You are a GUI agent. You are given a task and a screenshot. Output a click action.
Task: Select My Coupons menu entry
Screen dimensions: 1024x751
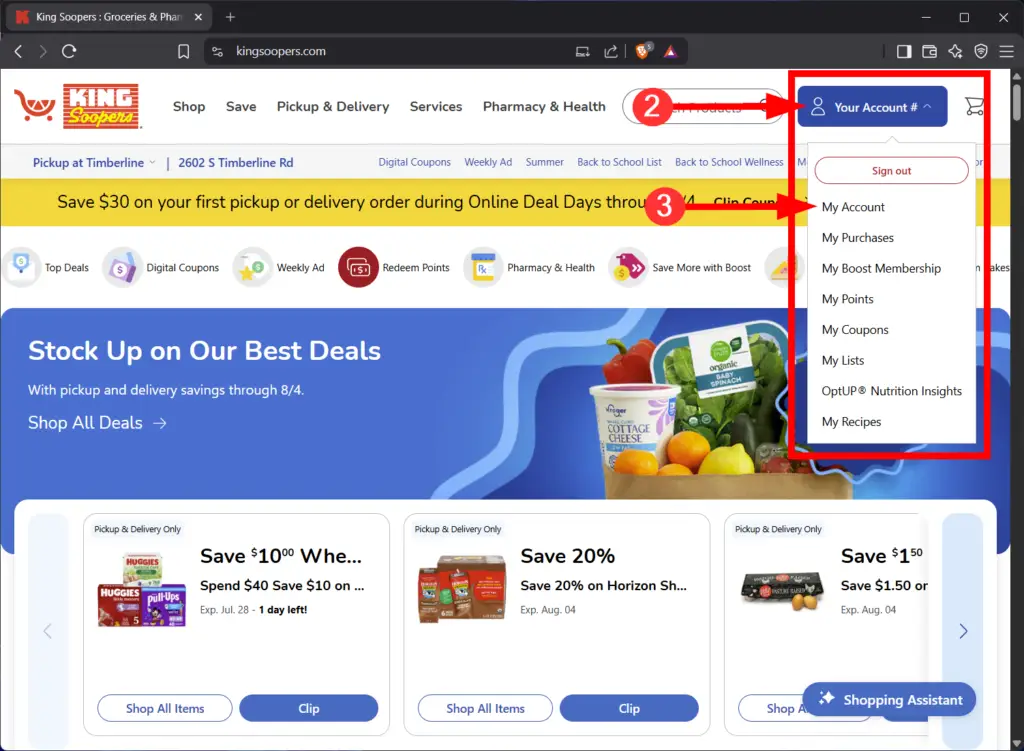tap(855, 330)
